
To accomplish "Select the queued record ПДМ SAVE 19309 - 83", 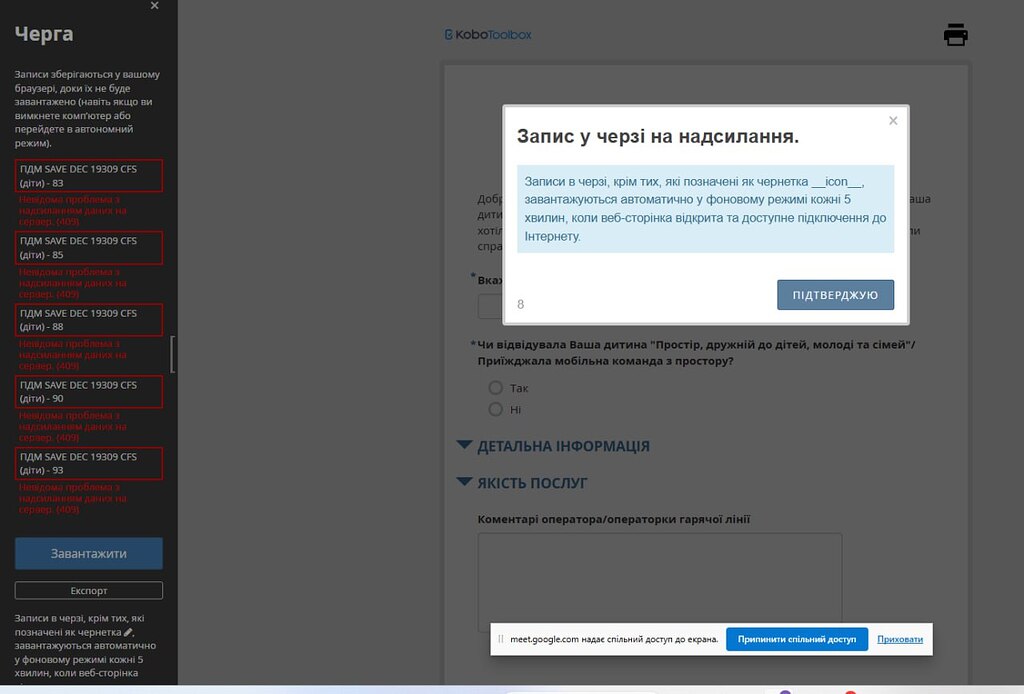I will 88,175.
